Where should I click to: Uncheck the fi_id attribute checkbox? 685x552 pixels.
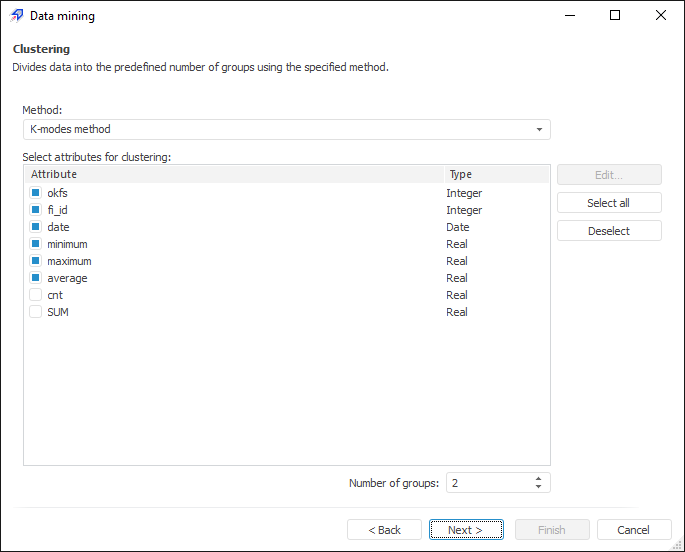point(36,210)
